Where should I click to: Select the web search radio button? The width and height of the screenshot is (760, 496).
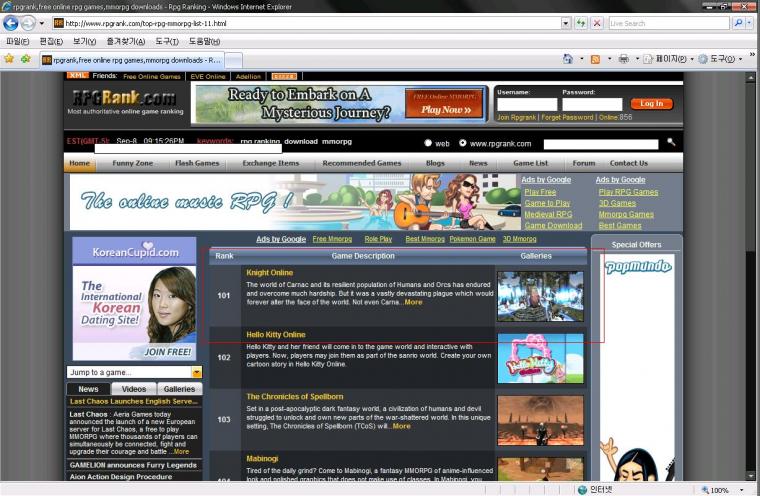[428, 143]
